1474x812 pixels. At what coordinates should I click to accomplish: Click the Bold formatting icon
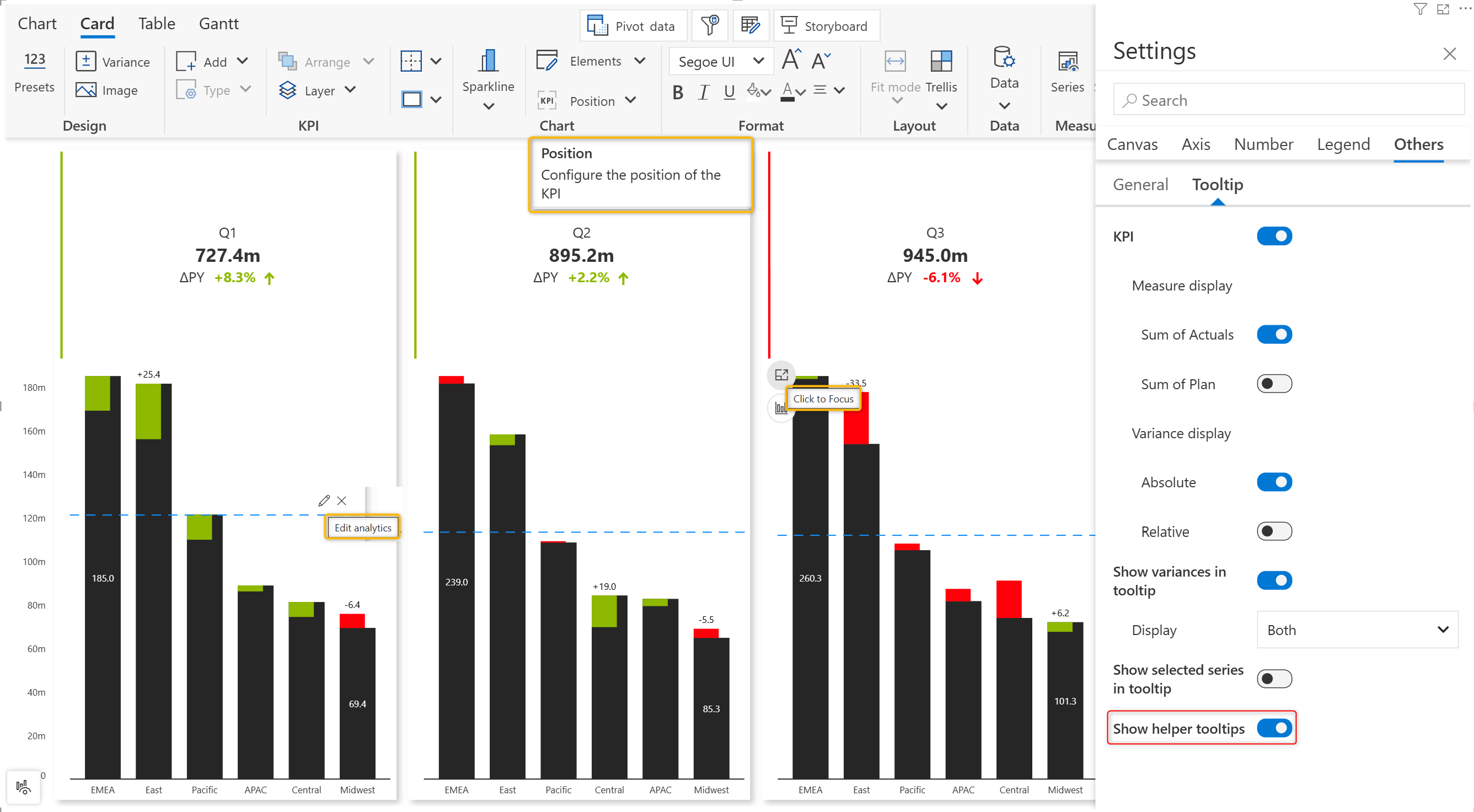coord(678,92)
